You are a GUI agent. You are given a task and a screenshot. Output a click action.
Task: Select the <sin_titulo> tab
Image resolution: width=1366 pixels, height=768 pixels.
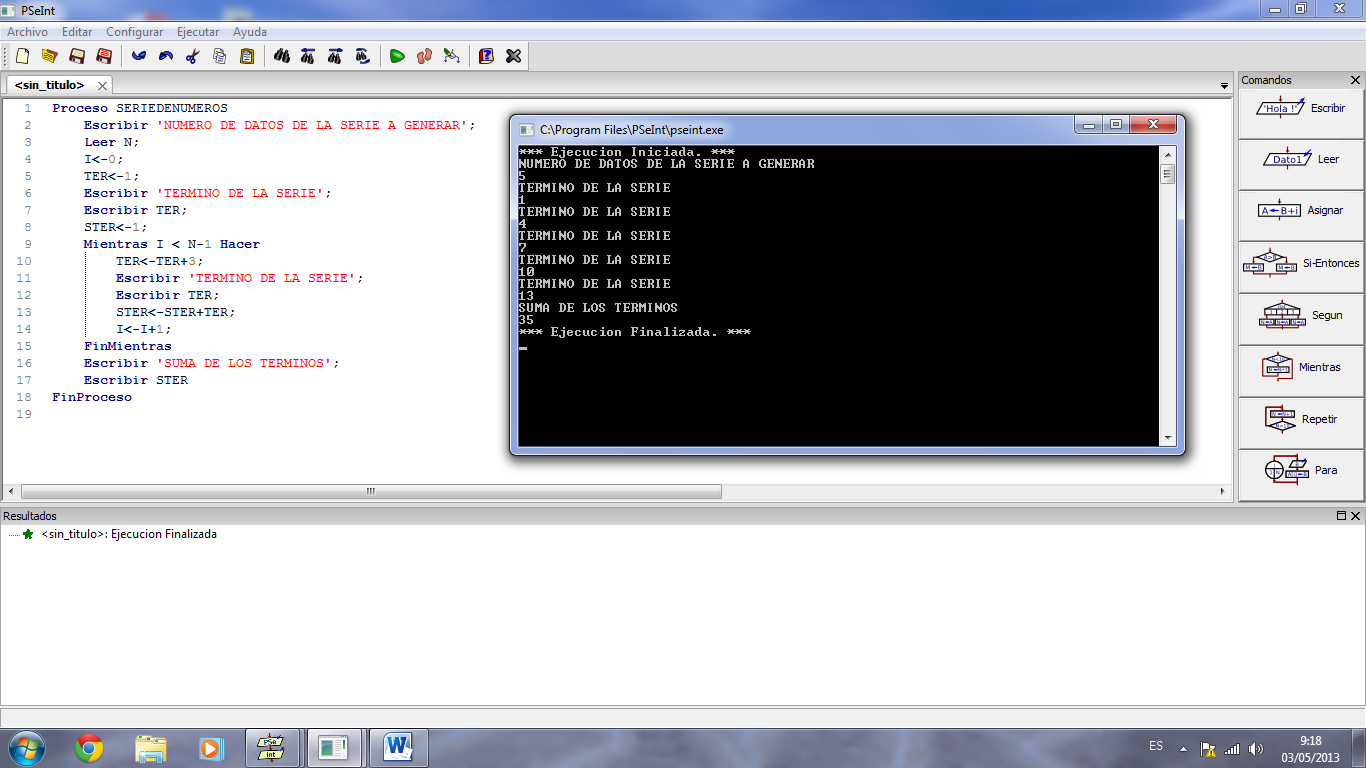(x=50, y=86)
